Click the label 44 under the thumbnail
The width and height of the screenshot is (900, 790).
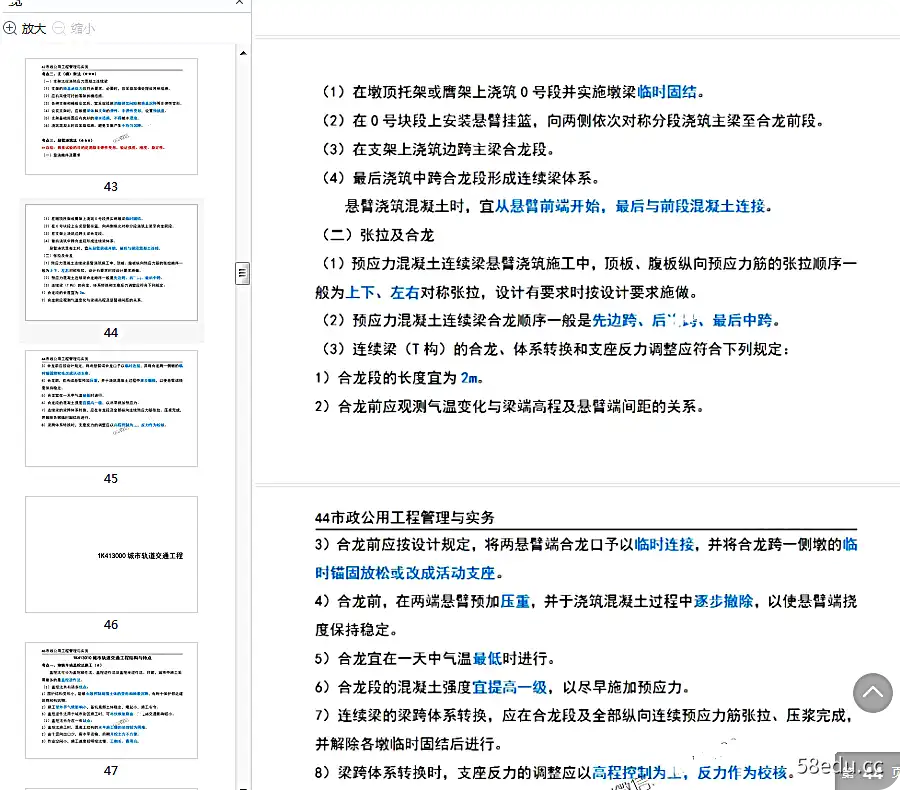[111, 332]
